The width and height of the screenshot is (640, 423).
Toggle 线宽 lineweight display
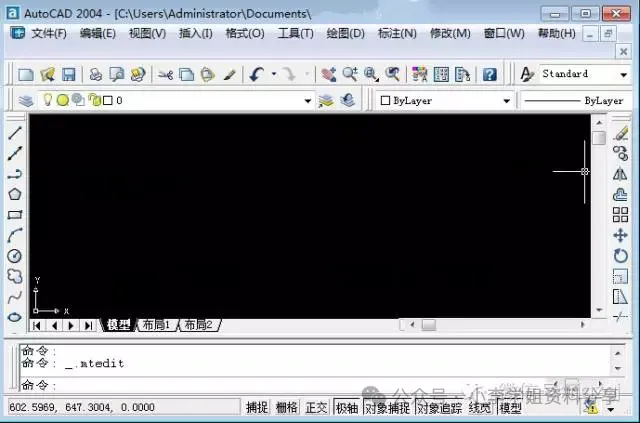480,407
